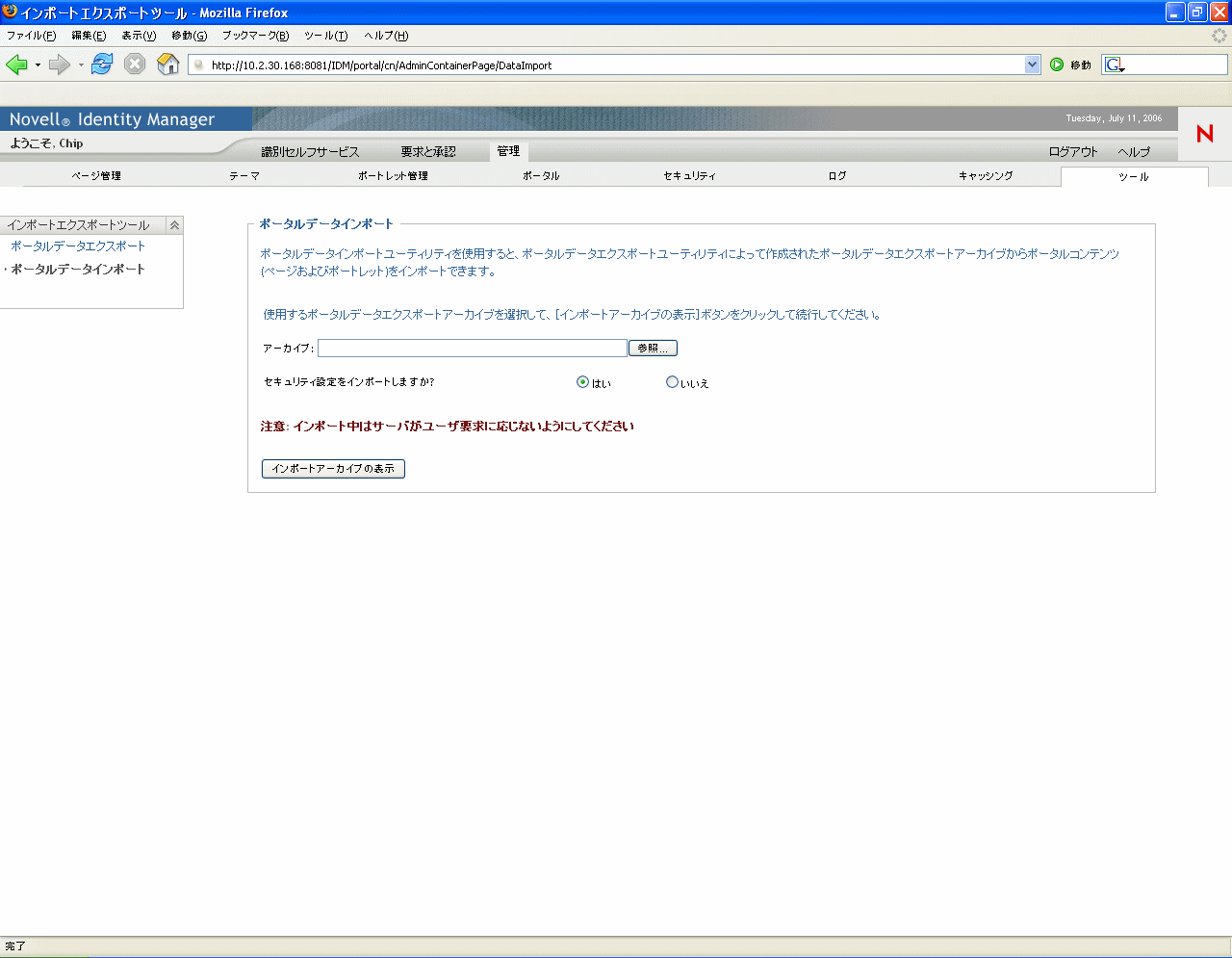Click the ログアウト link
This screenshot has width=1232, height=958.
tap(1073, 152)
